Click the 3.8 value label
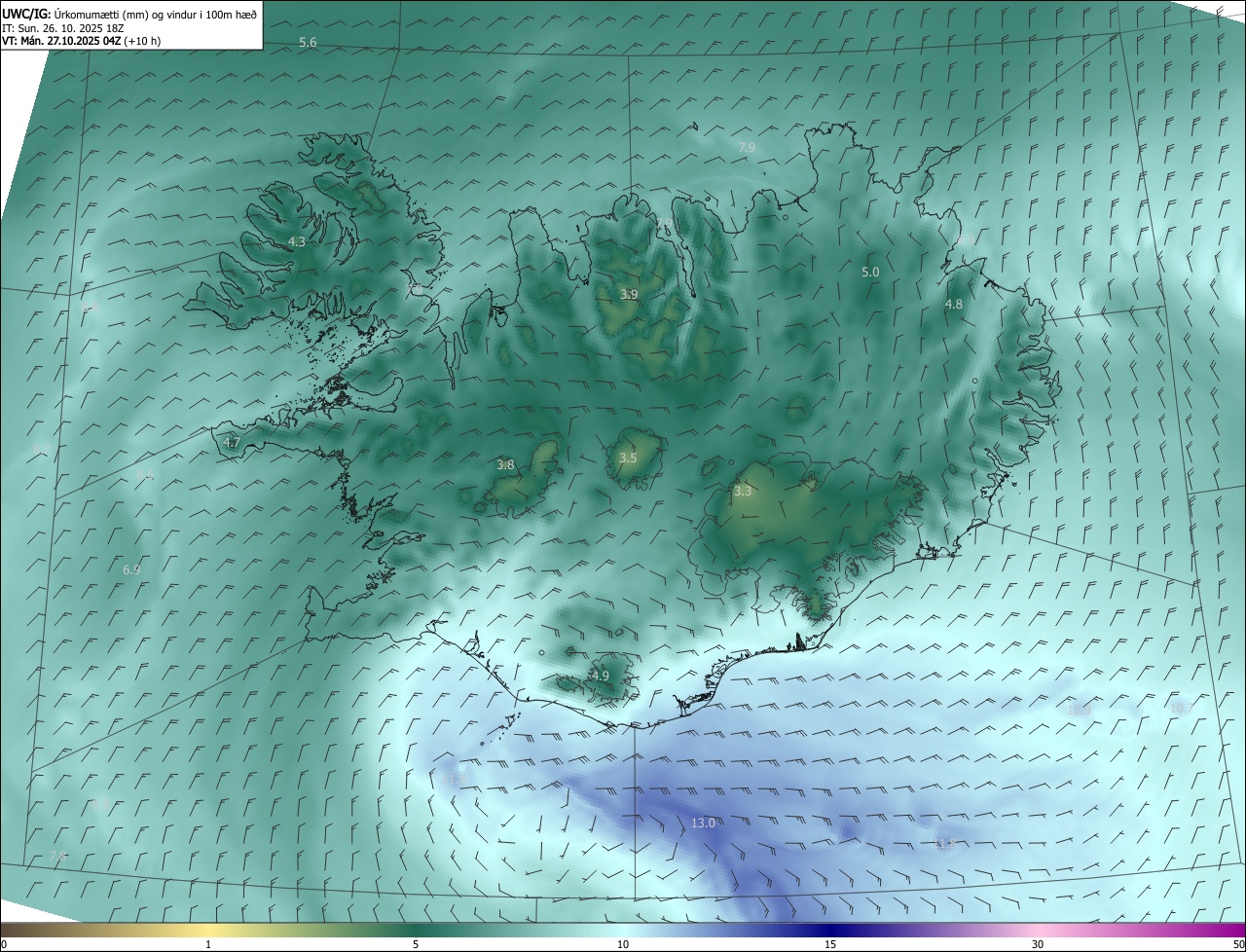Screen dimensions: 1246x952 [505, 465]
